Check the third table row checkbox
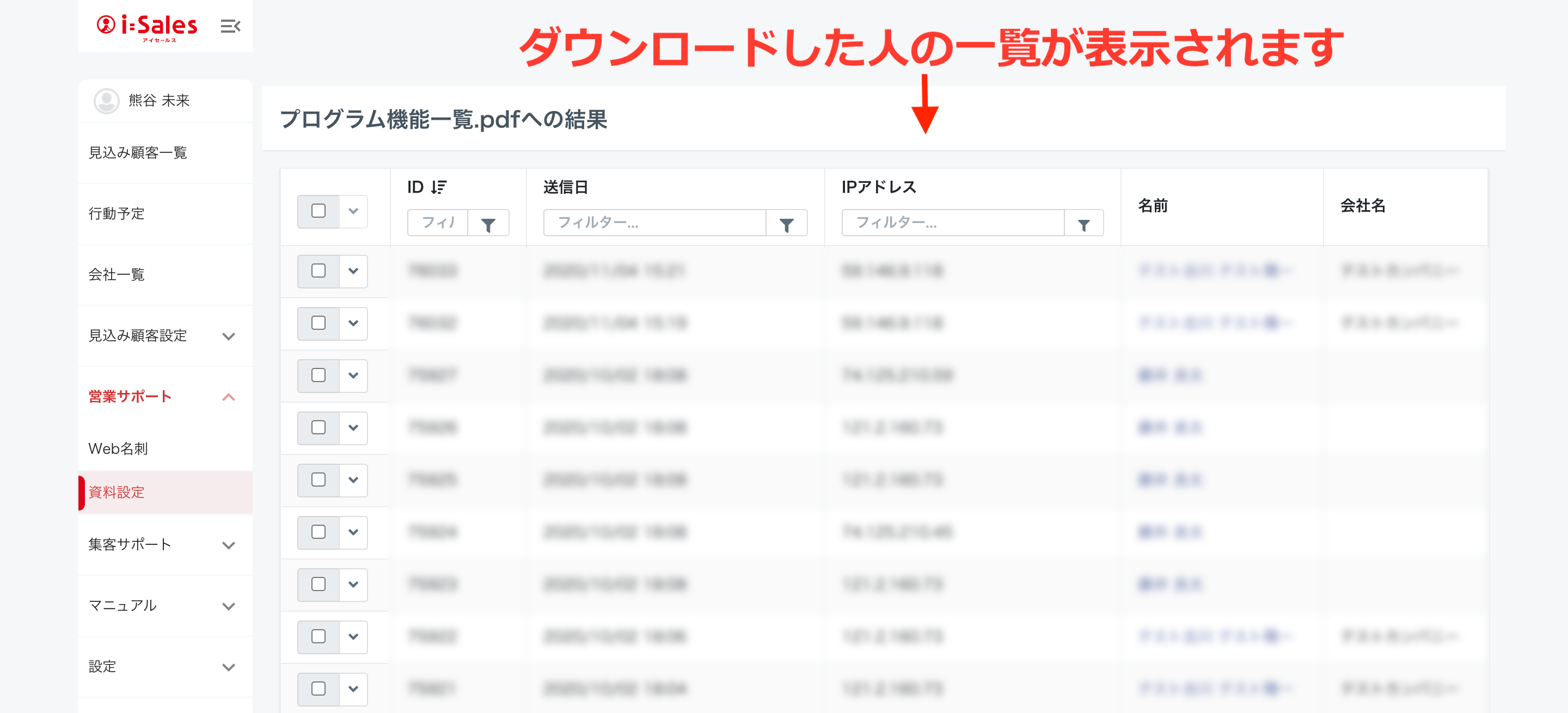 (318, 376)
